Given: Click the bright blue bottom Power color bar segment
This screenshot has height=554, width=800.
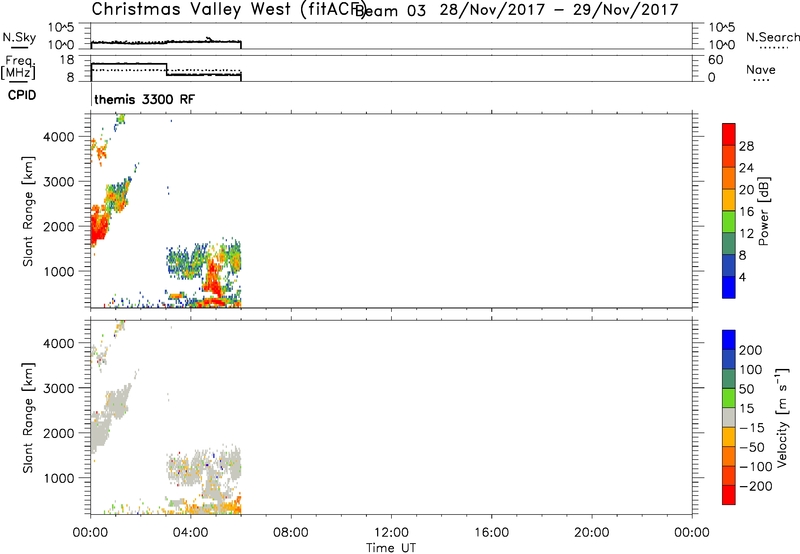Looking at the screenshot, I should [729, 287].
